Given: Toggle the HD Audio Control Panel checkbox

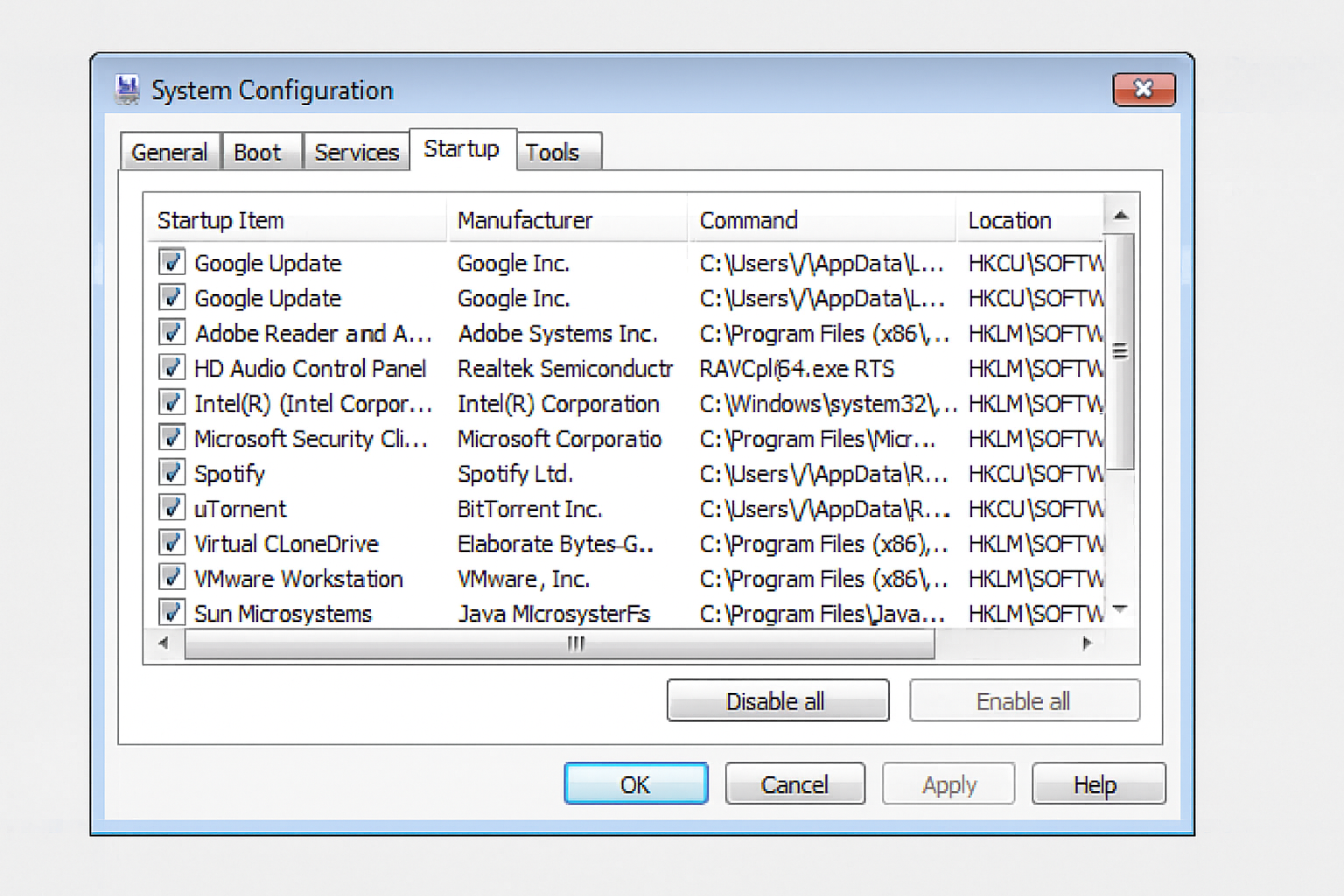Looking at the screenshot, I should pos(171,367).
